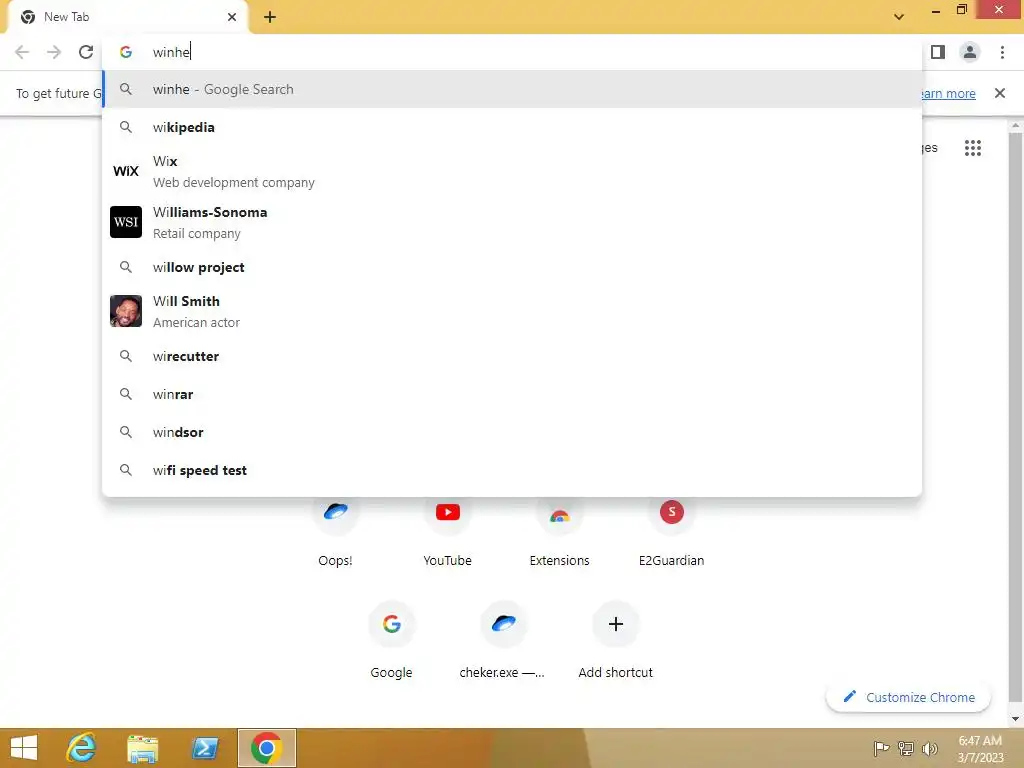Open Action Center flag icon

(882, 748)
